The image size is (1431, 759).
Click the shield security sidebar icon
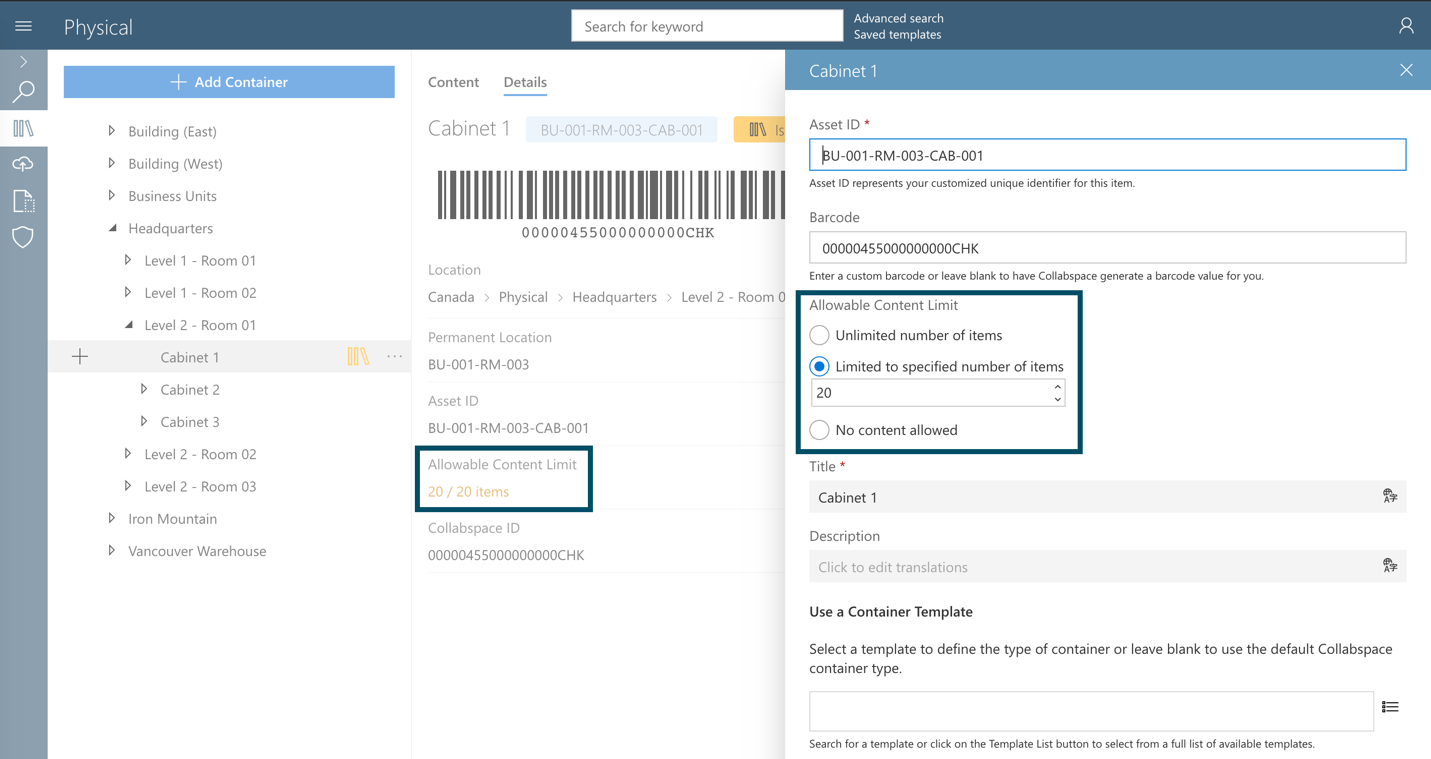[x=23, y=237]
